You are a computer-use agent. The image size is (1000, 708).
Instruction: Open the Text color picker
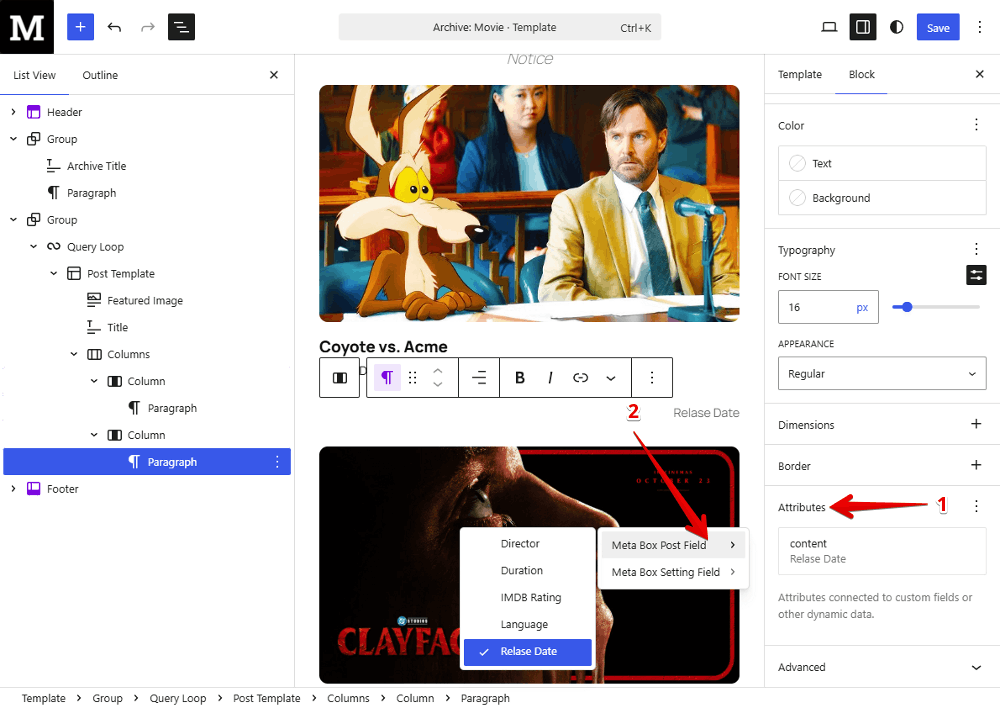pyautogui.click(x=882, y=163)
